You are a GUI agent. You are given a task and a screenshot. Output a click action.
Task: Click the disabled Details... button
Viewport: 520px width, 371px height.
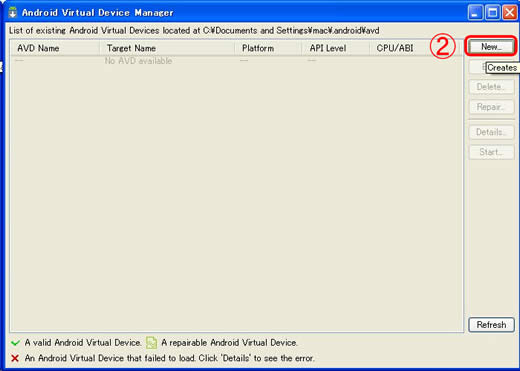[491, 132]
